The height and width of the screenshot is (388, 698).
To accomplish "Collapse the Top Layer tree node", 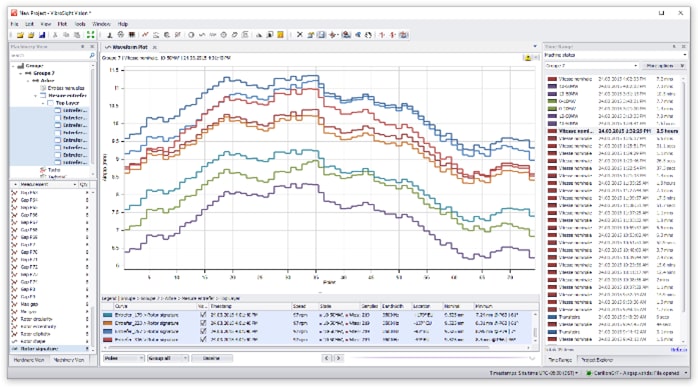I will [x=43, y=103].
